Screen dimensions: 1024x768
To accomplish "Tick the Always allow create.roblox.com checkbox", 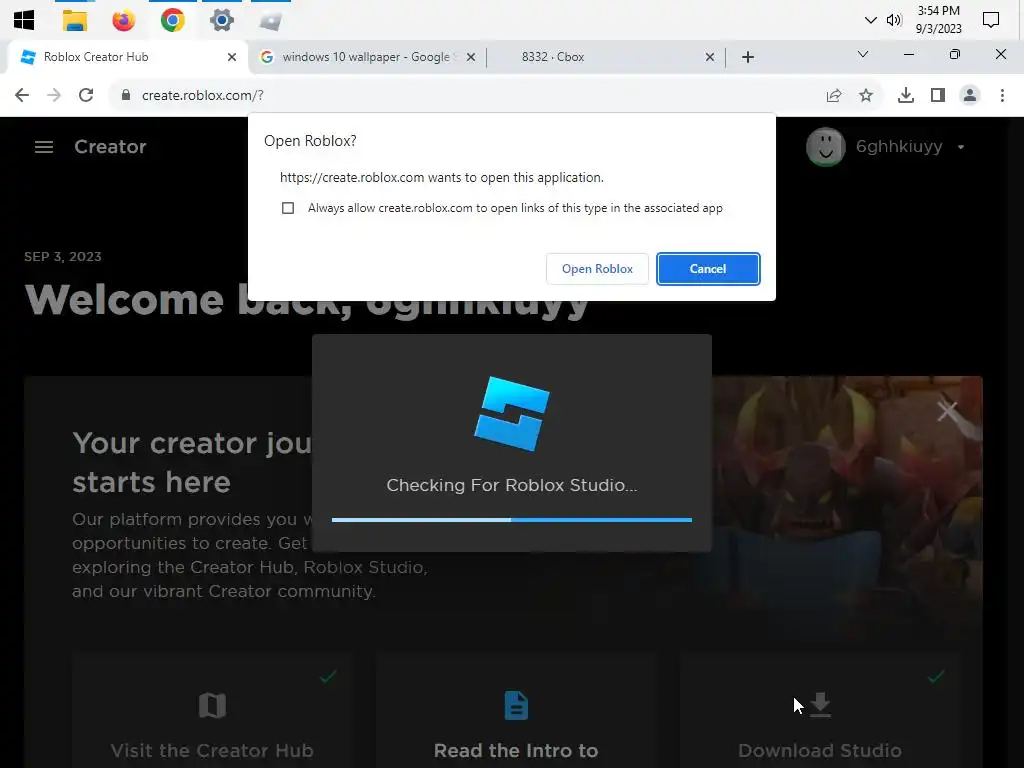I will pos(288,208).
